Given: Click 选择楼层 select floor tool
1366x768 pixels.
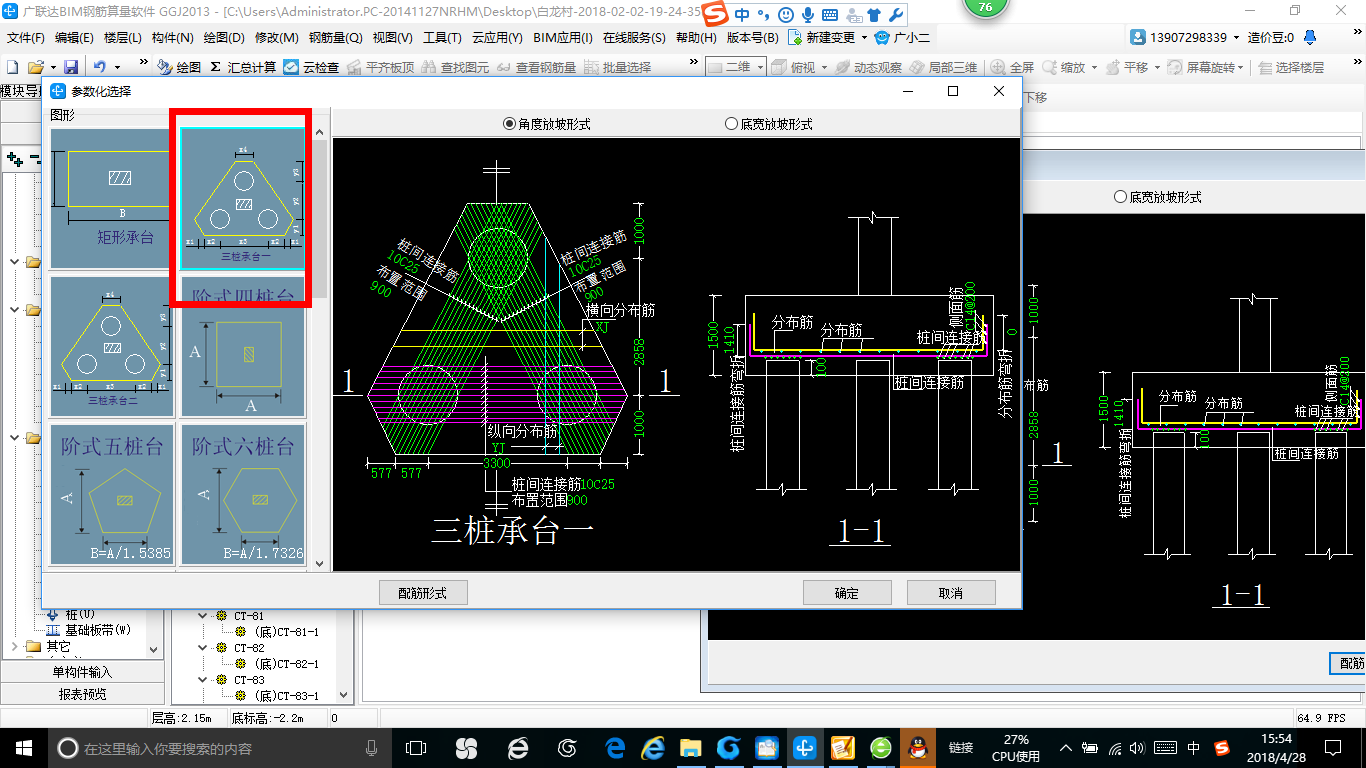Looking at the screenshot, I should coord(1291,67).
